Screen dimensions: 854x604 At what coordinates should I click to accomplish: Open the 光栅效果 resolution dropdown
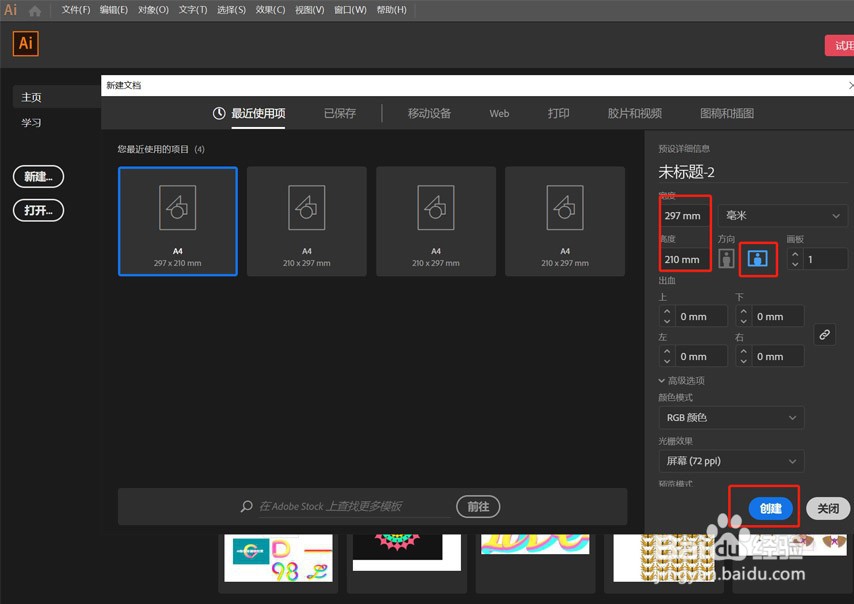tap(730, 461)
